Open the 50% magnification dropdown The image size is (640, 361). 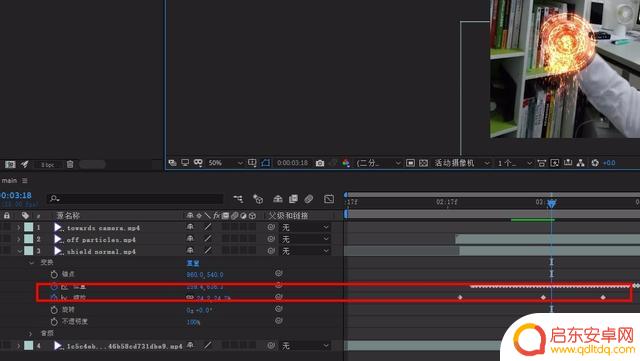(x=225, y=163)
